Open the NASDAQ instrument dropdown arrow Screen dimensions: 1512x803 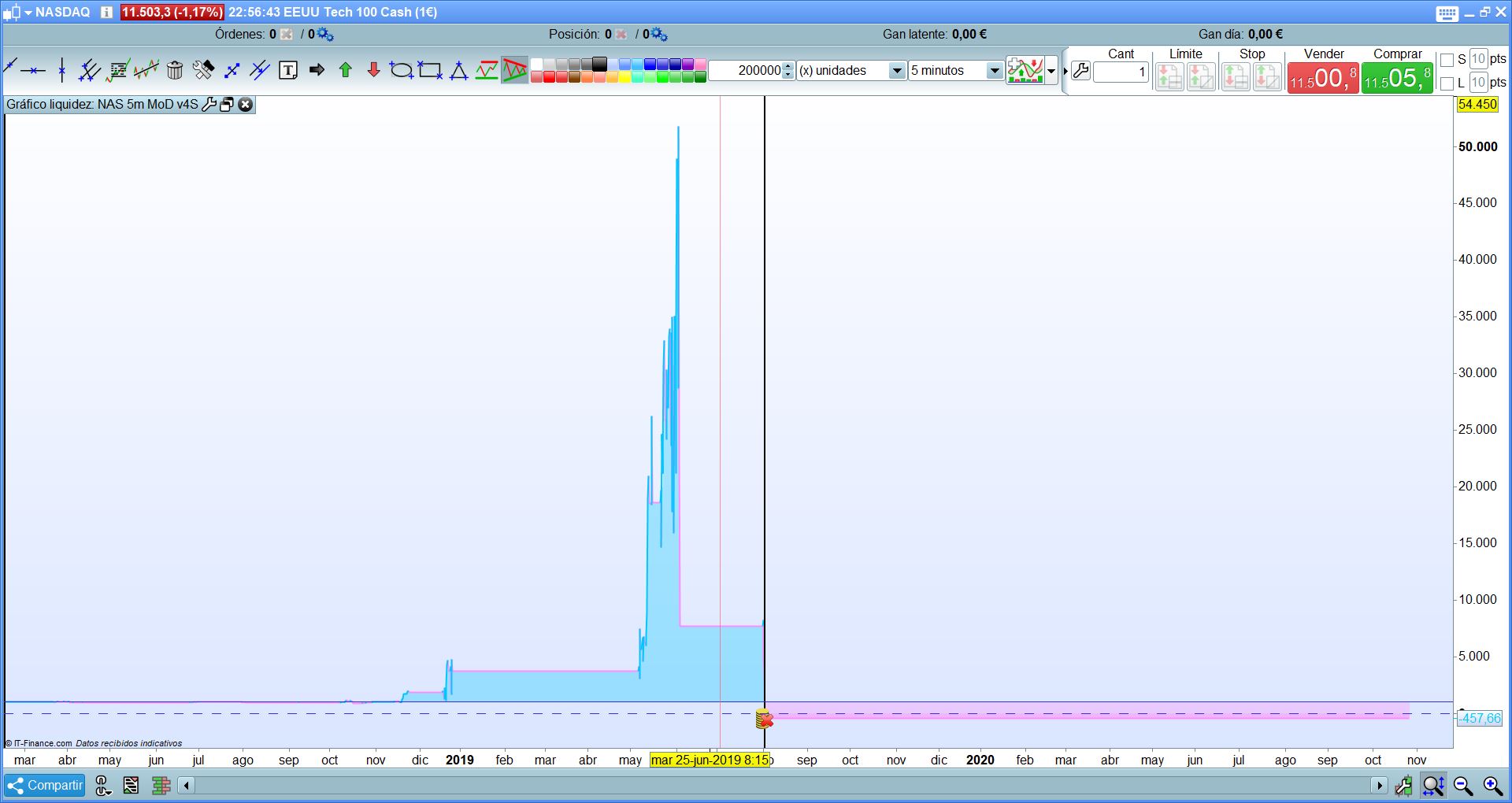coord(28,13)
